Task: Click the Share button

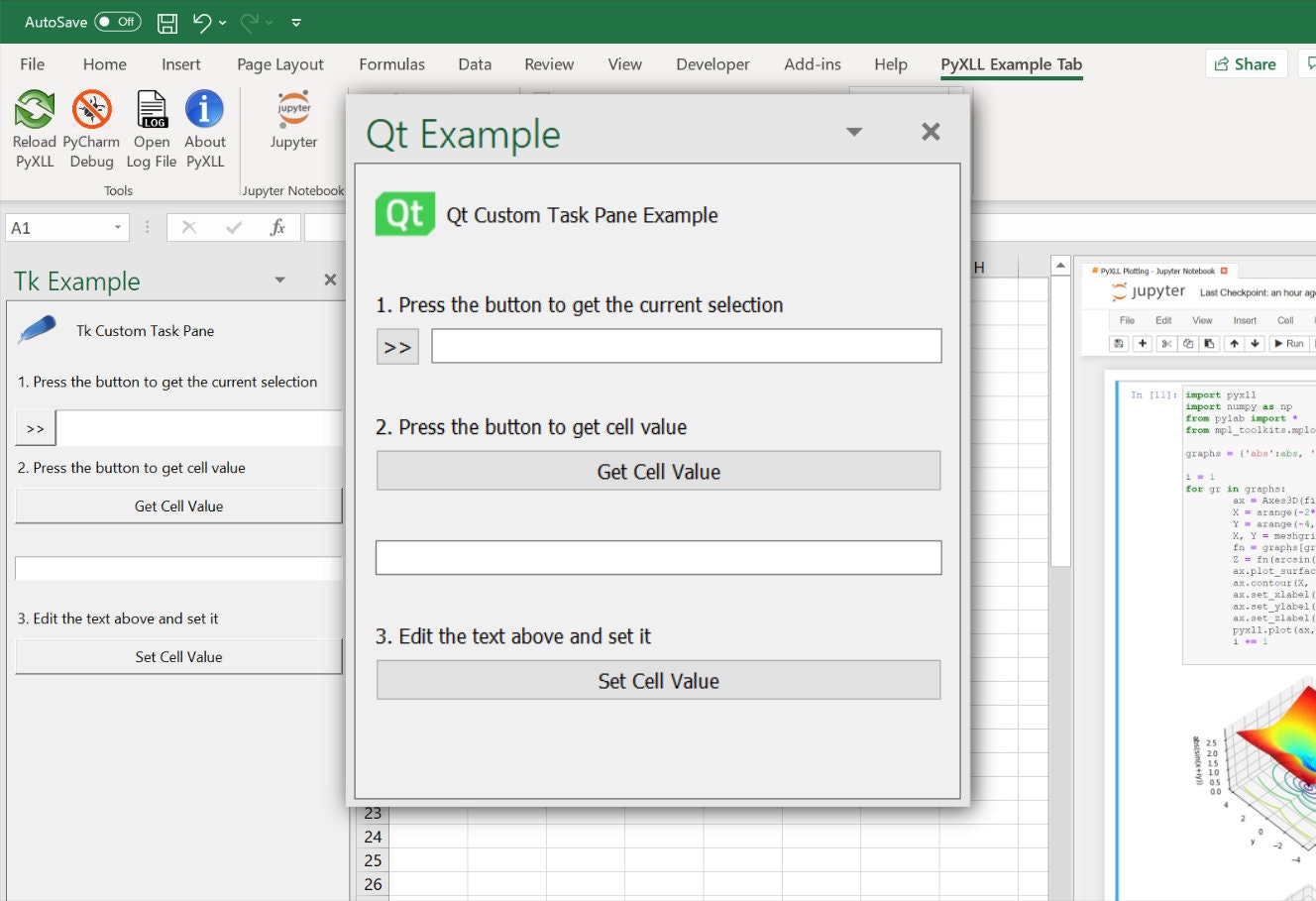Action: pos(1247,64)
